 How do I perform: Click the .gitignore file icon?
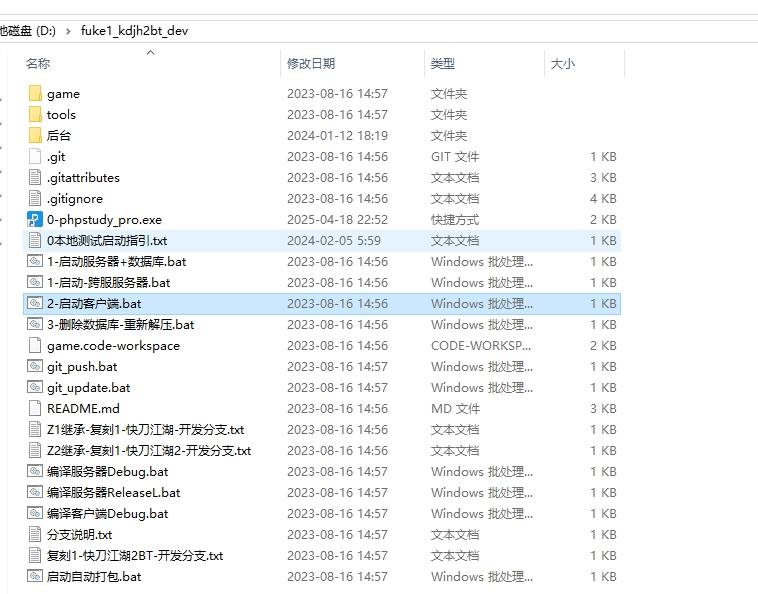(35, 198)
